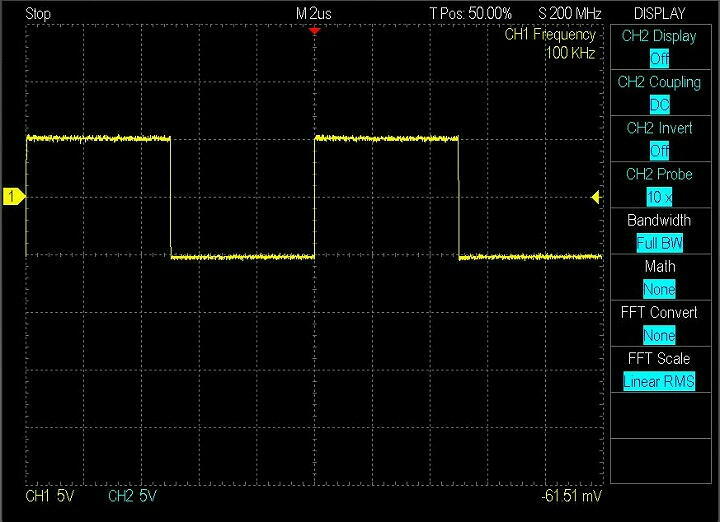Click the 100 KHz frequency value
Image resolution: width=720 pixels, height=522 pixels.
571,53
